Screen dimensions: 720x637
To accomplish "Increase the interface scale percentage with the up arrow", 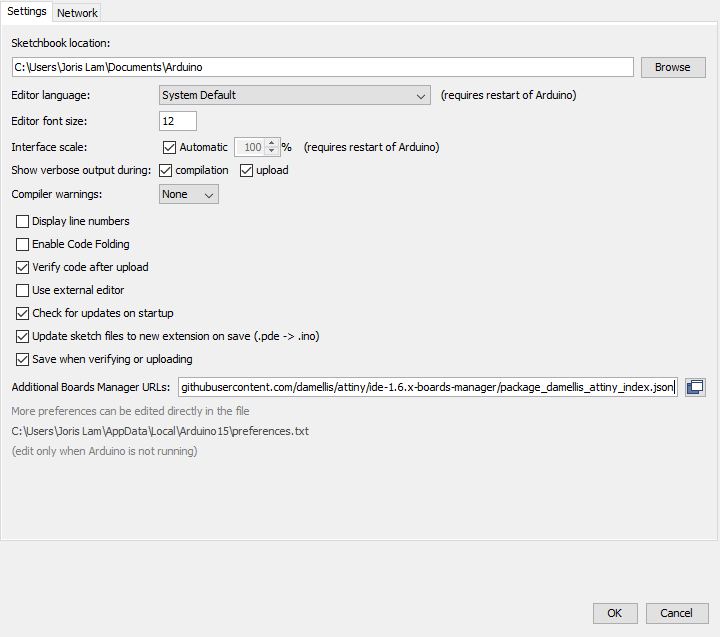I will 271,142.
